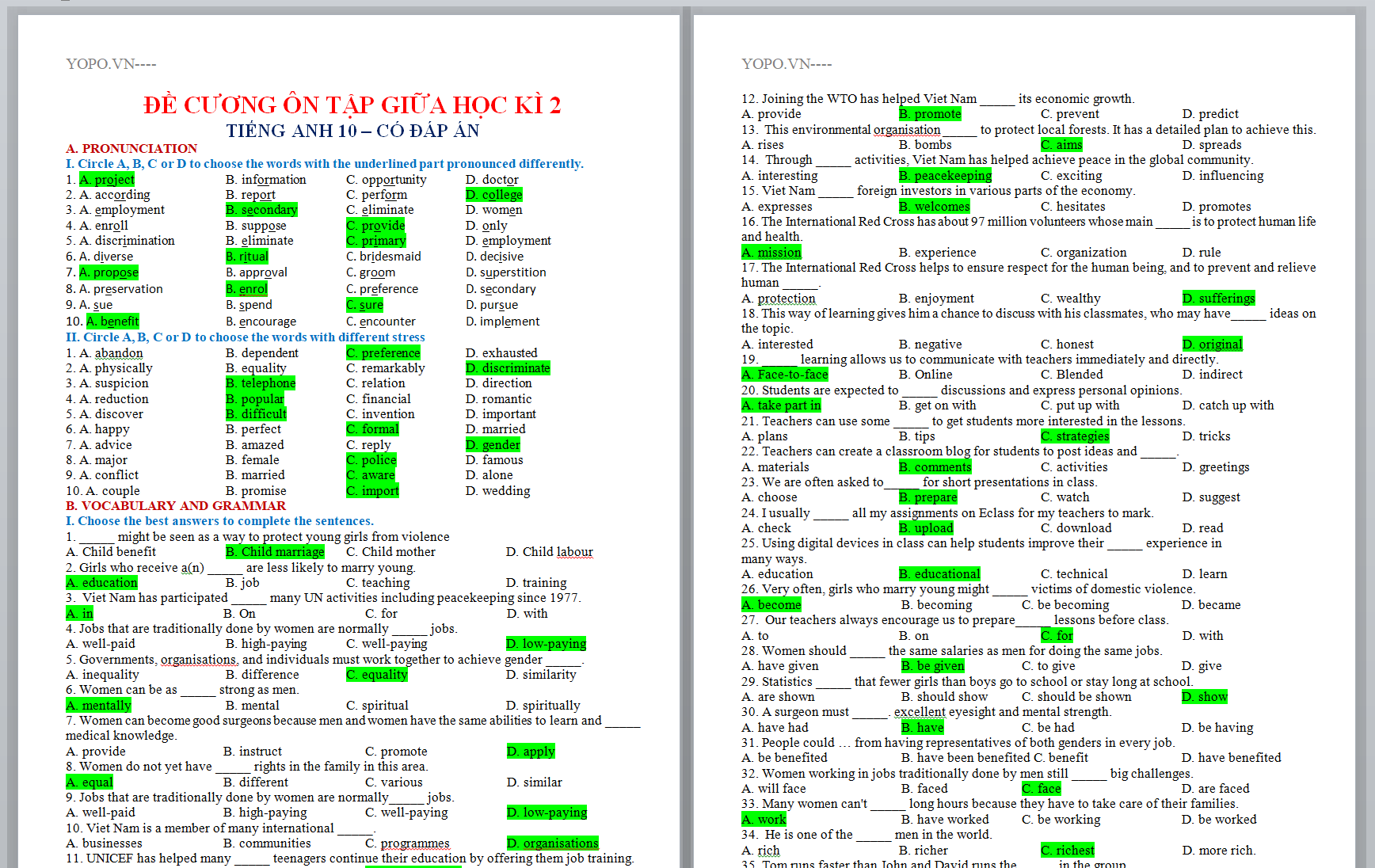
Task: Click the A. PRONUNCIATION section heading
Action: (x=131, y=148)
